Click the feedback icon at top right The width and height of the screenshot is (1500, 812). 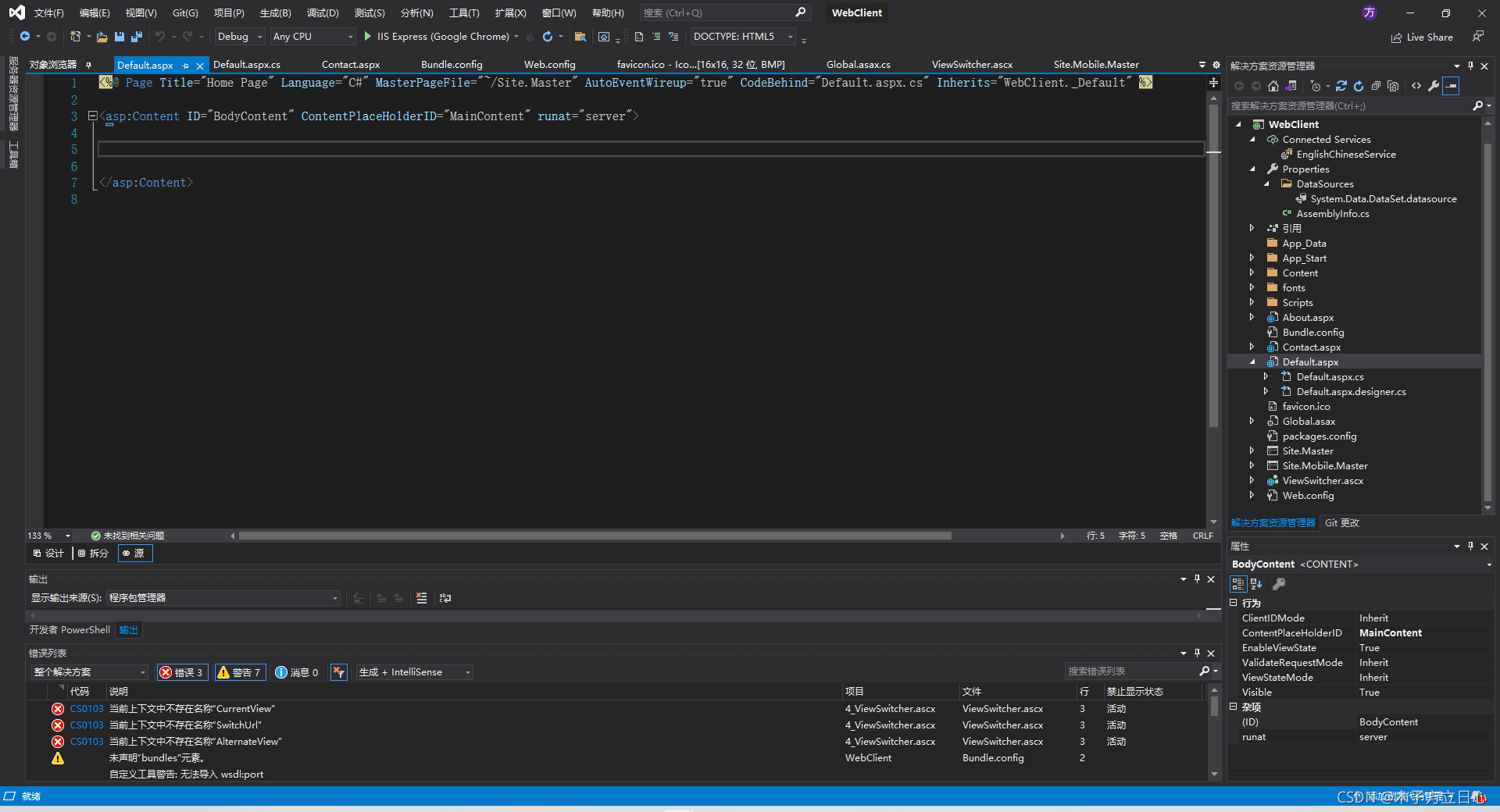pyautogui.click(x=1477, y=37)
